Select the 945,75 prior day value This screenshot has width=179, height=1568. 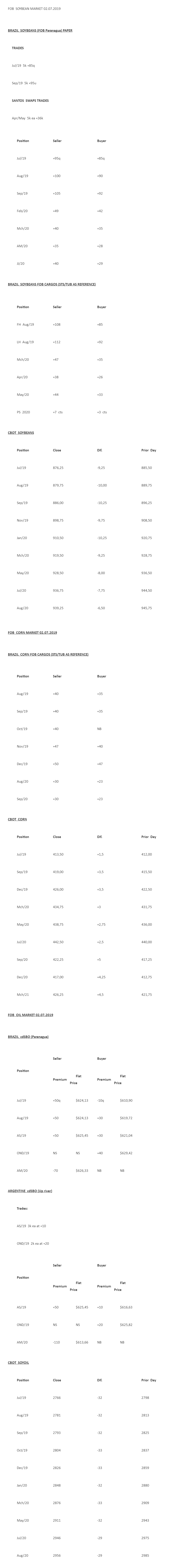pos(147,608)
